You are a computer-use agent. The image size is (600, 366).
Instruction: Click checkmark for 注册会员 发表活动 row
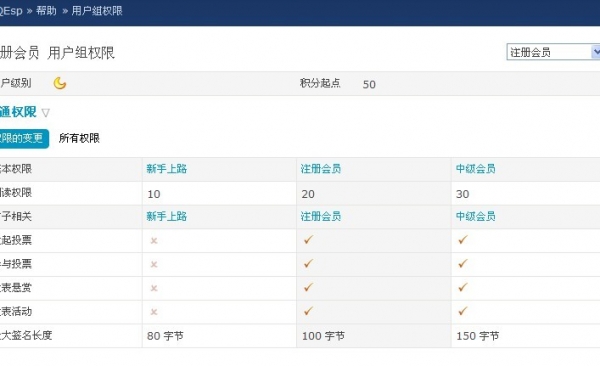[308, 311]
